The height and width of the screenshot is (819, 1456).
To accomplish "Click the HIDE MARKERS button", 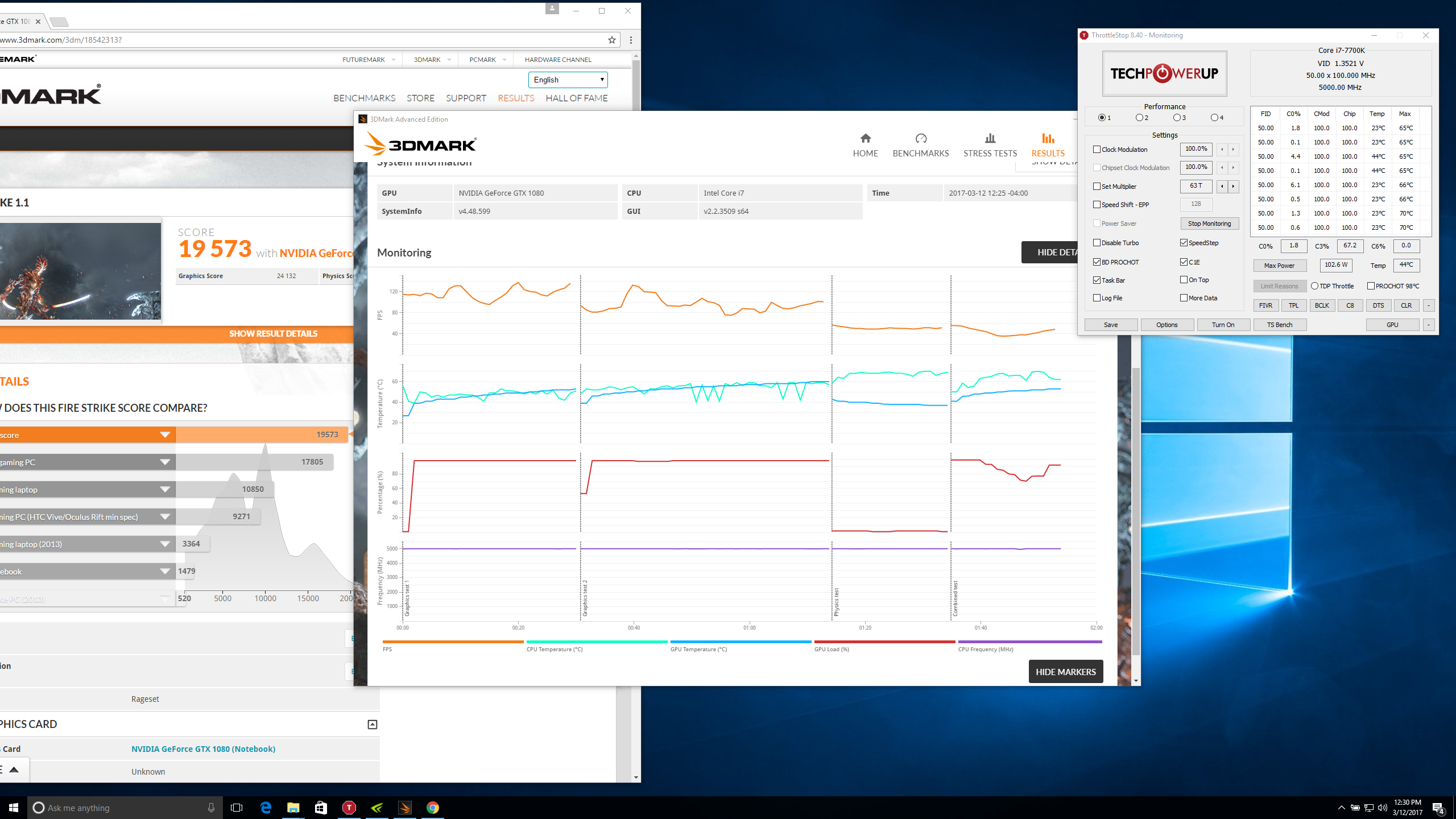I will coord(1065,672).
